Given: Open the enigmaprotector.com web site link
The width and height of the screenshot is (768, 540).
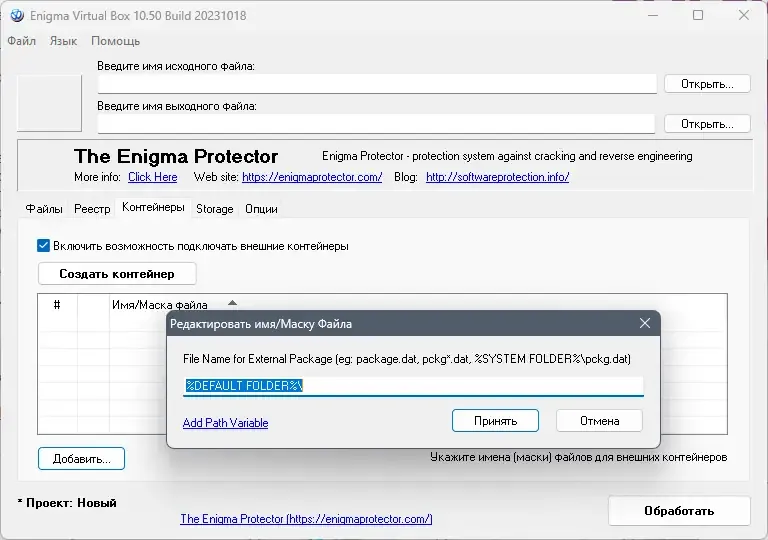Looking at the screenshot, I should click(x=312, y=177).
